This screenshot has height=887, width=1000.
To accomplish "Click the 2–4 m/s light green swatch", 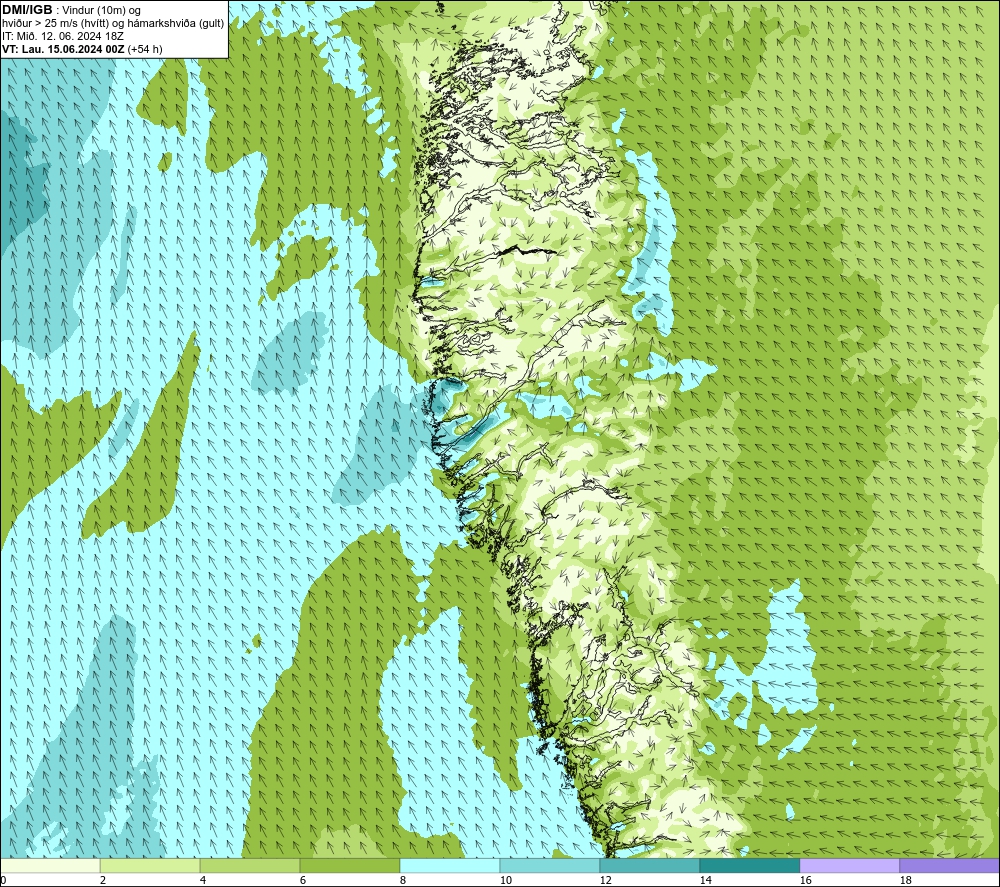I will click(x=150, y=865).
